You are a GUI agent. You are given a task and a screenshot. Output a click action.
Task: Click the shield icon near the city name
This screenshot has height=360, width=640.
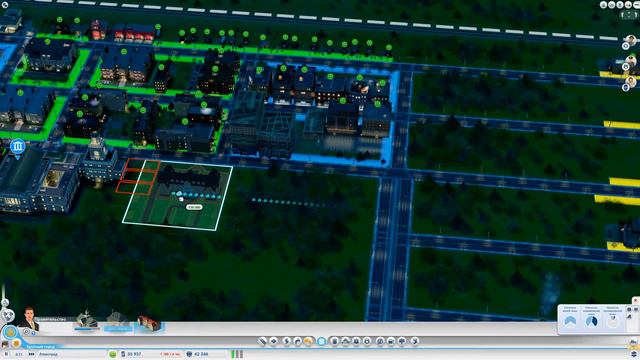(x=16, y=343)
